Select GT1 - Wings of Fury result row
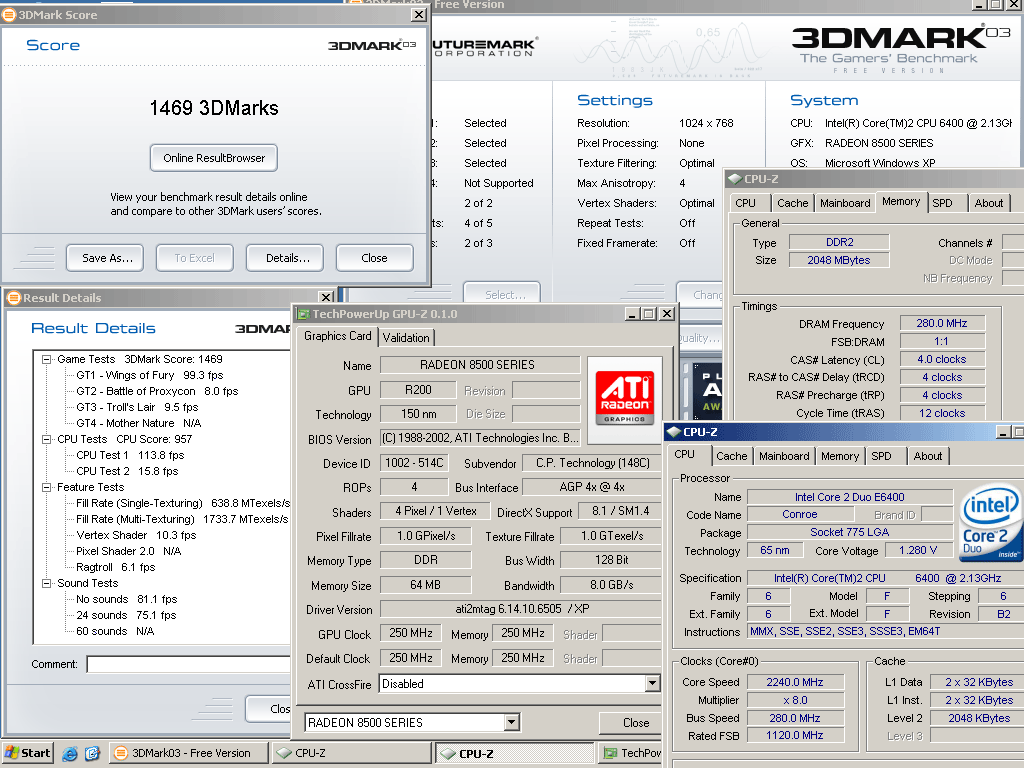Image resolution: width=1024 pixels, height=768 pixels. click(x=150, y=376)
